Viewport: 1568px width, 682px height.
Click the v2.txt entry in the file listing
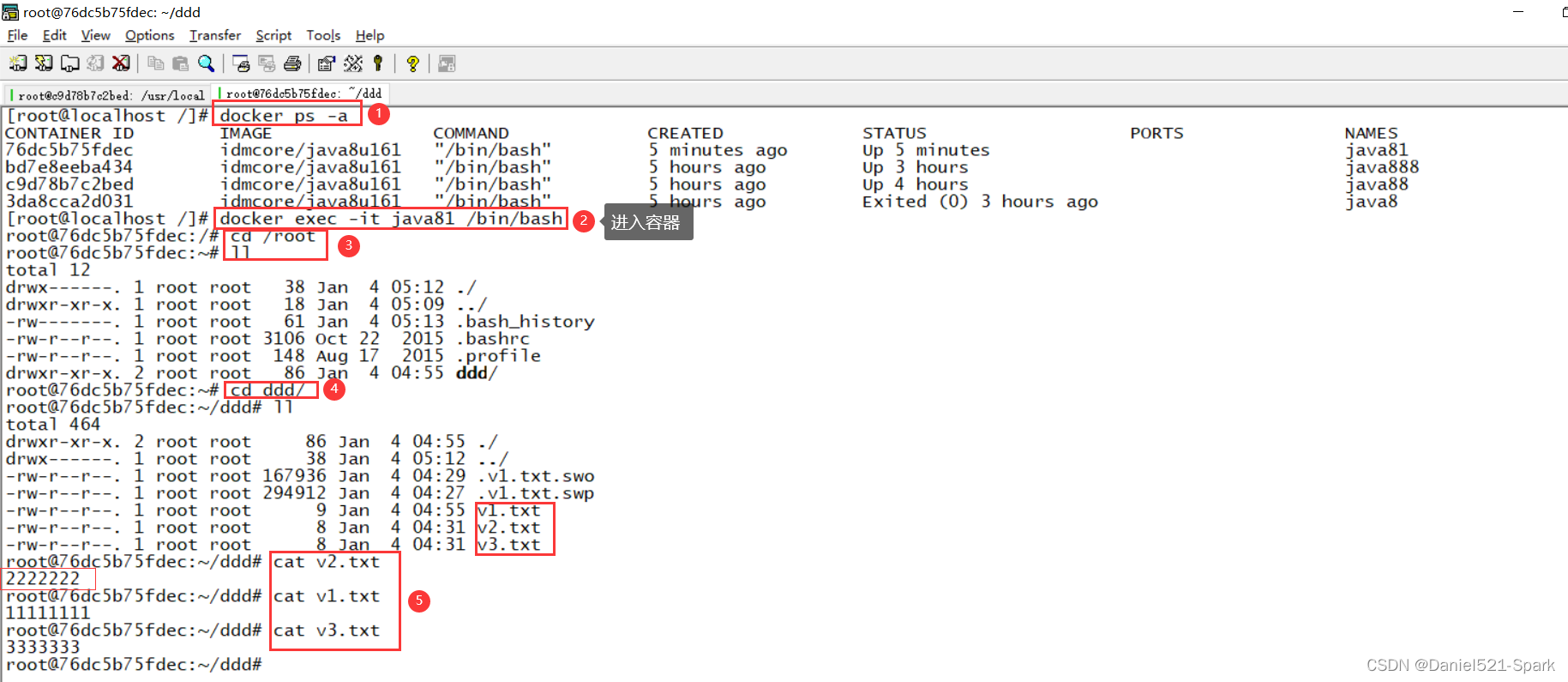tap(509, 528)
